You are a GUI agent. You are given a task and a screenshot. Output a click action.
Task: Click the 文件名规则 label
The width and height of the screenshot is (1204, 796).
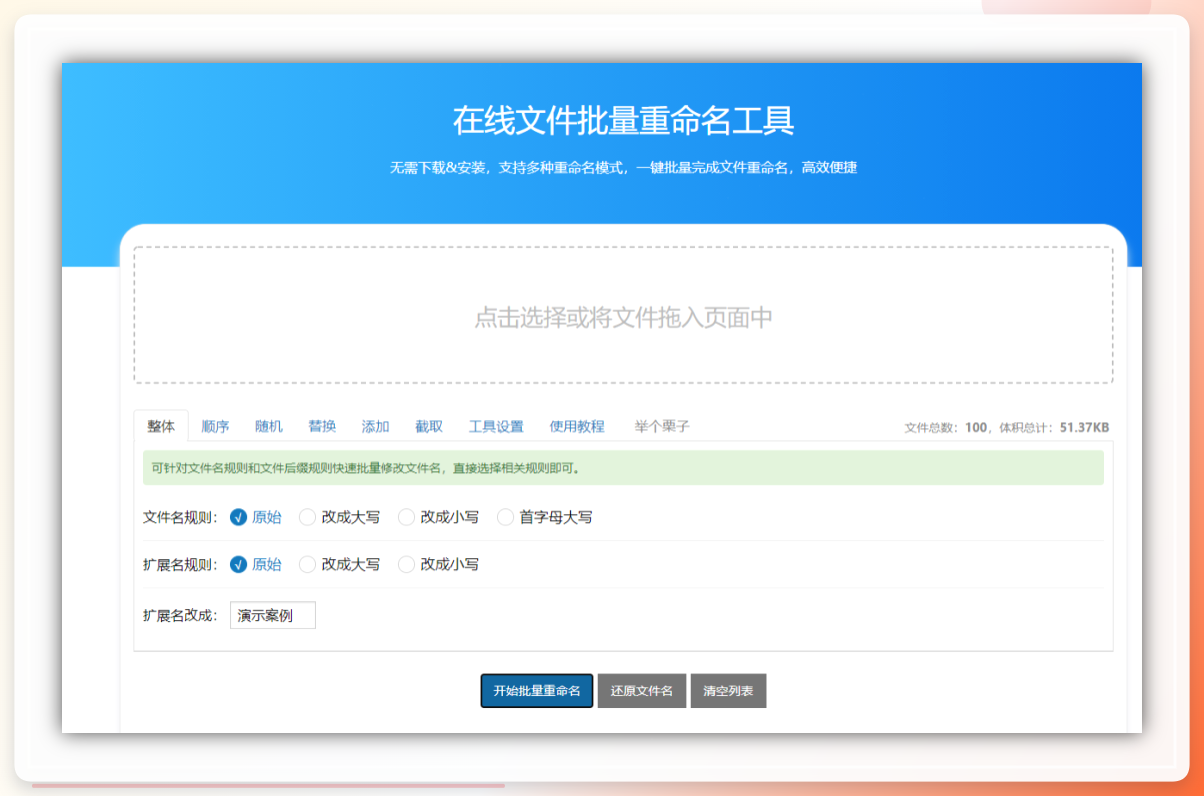point(180,517)
